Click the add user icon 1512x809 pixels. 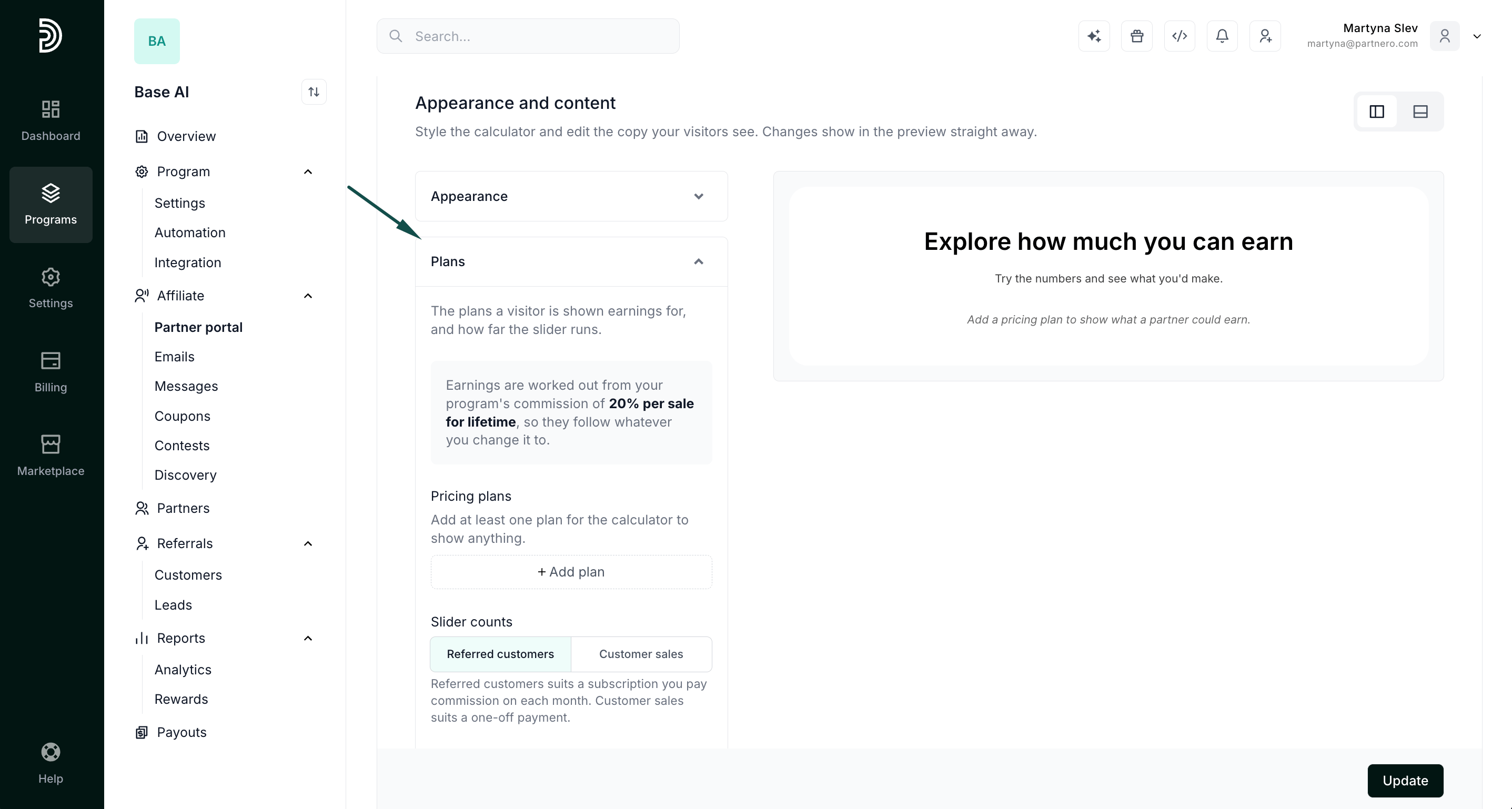(1265, 36)
